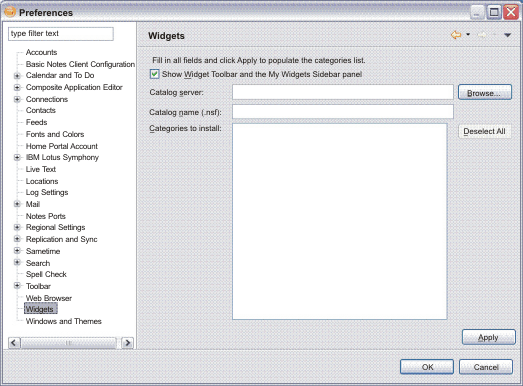Viewport: 523px width, 386px height.
Task: Select Locations in the tree
Action: tap(42, 181)
